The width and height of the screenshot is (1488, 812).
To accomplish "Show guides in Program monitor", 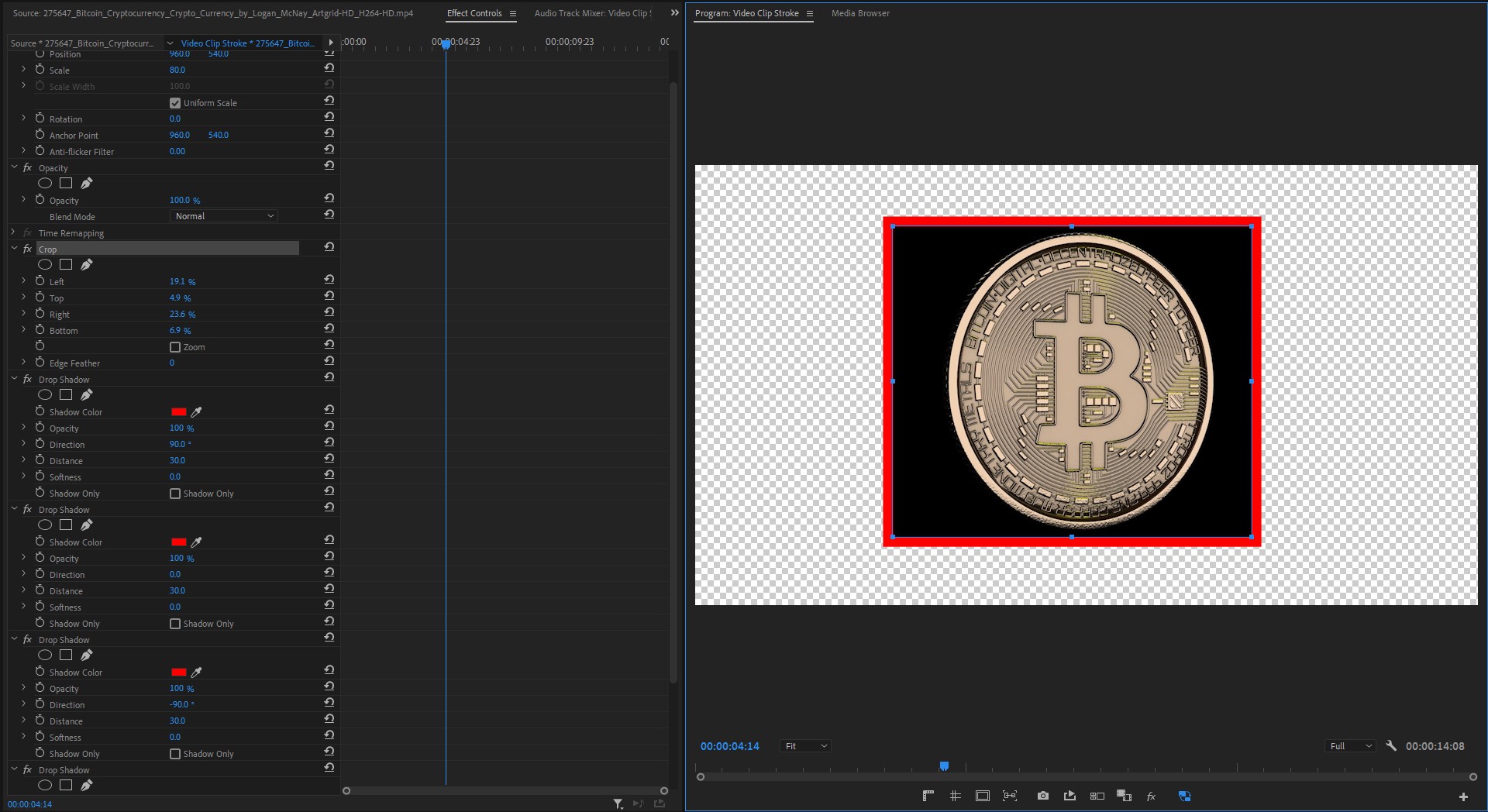I will 956,796.
